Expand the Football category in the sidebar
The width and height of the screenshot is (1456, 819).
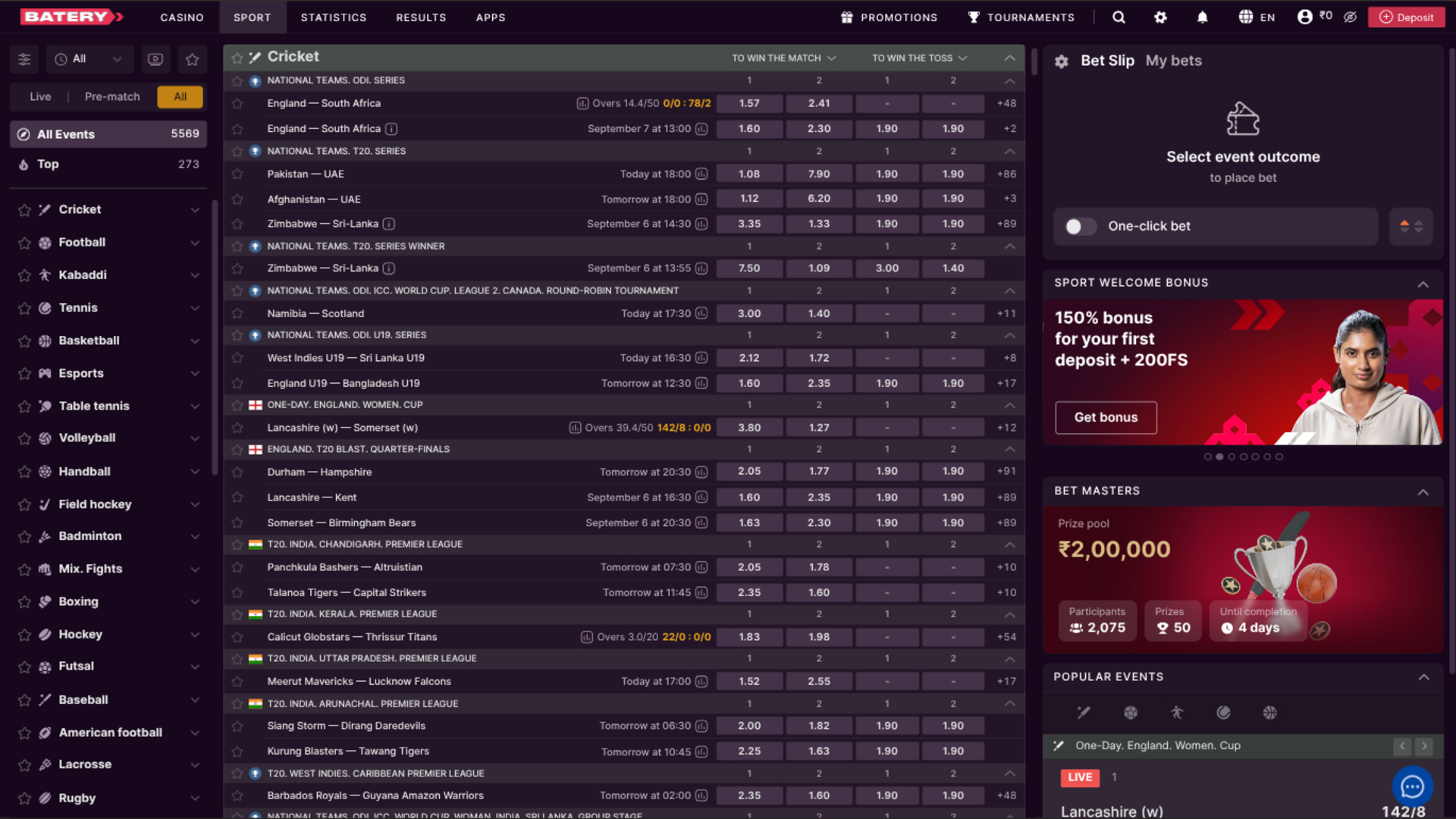click(195, 242)
